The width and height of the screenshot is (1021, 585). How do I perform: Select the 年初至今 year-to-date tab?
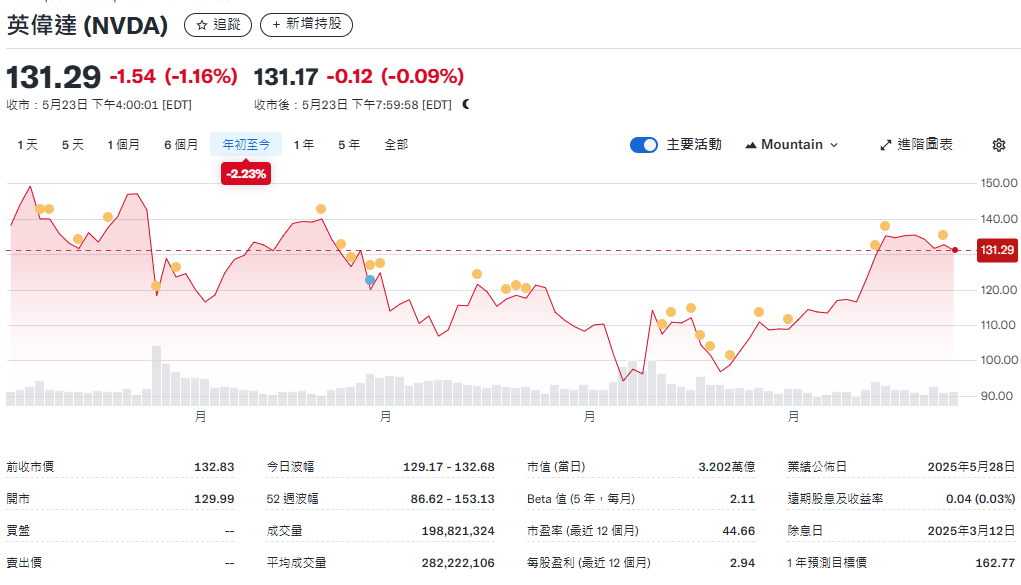[246, 145]
